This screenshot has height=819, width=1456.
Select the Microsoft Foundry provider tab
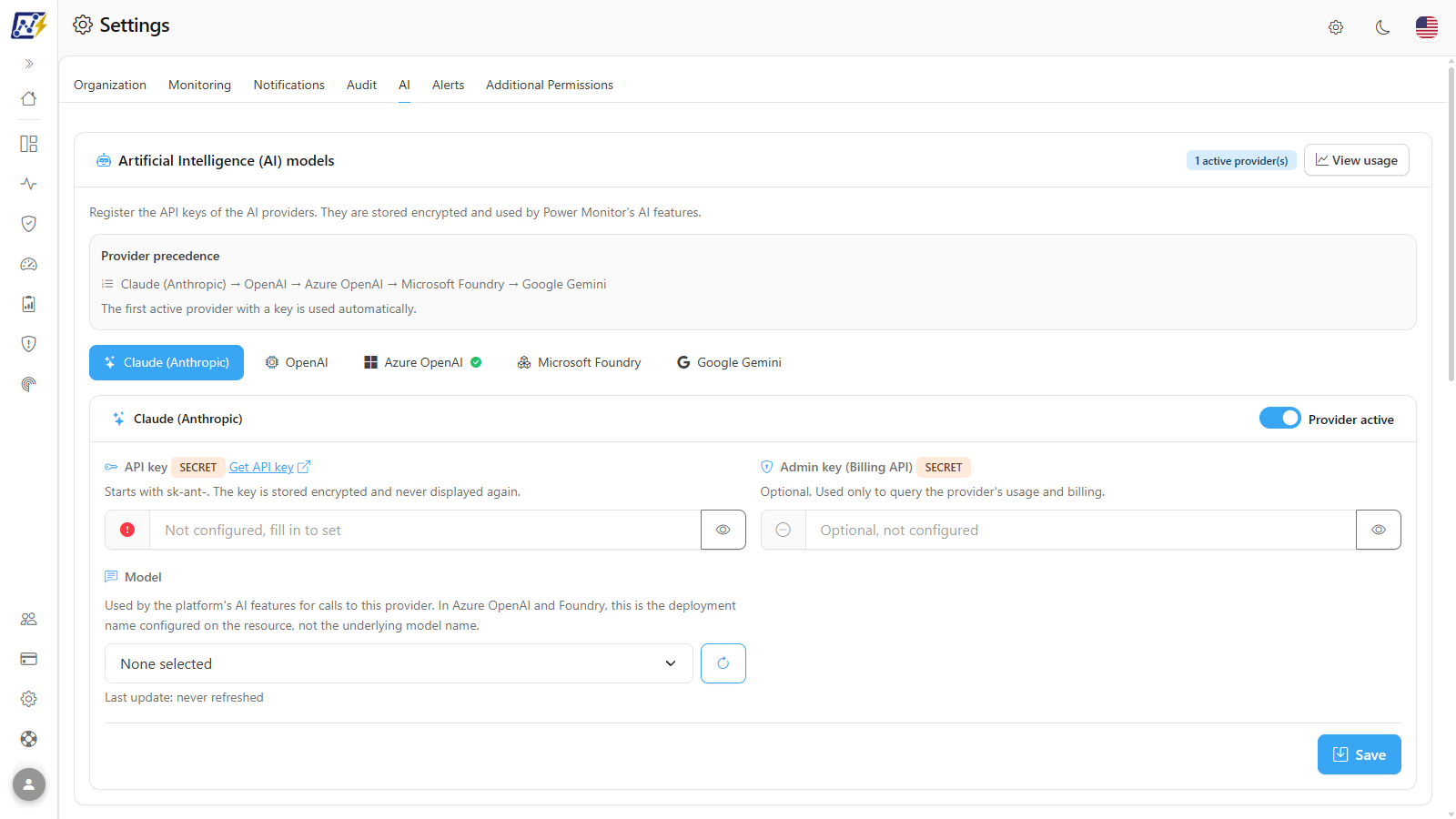[580, 362]
